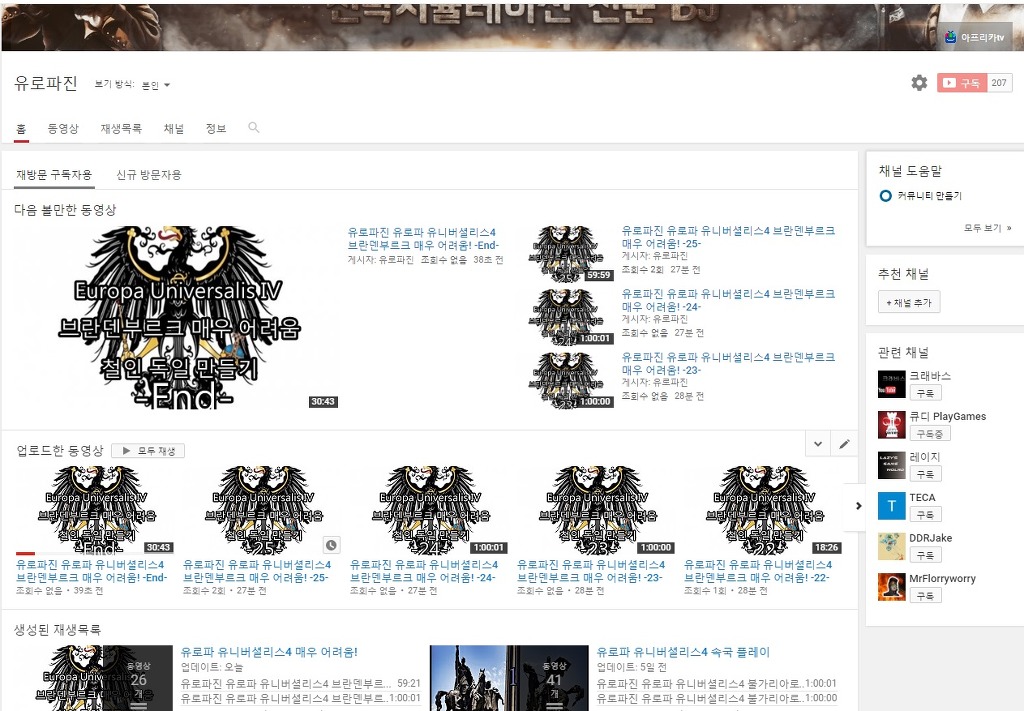Screen dimensions: 1024x711
Task: Open the 재생목록 tab
Action: click(x=121, y=129)
